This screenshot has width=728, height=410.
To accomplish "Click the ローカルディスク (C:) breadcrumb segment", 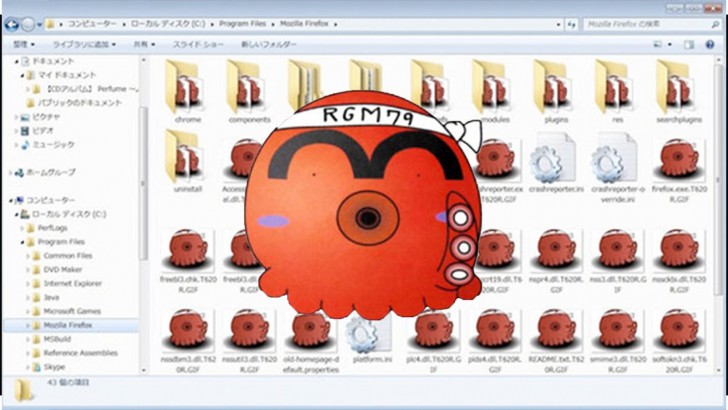I will (168, 24).
